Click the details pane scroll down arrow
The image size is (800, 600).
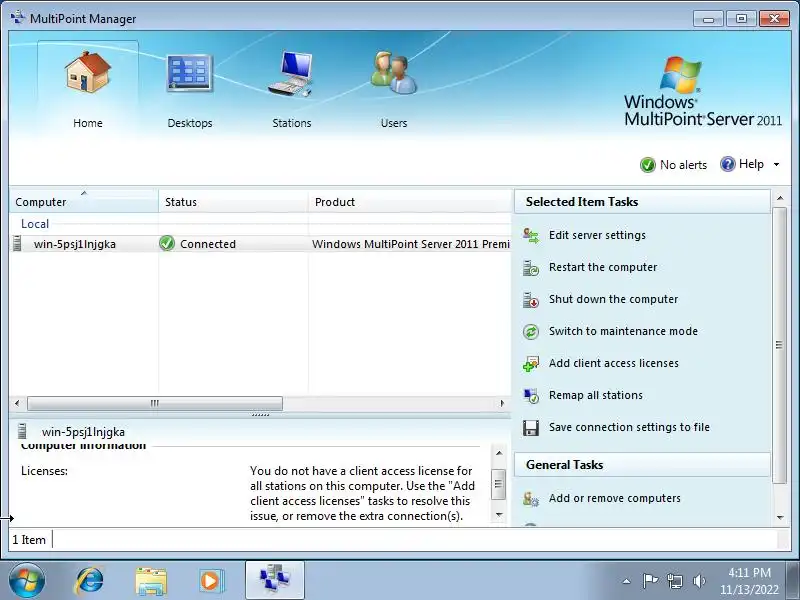(499, 515)
